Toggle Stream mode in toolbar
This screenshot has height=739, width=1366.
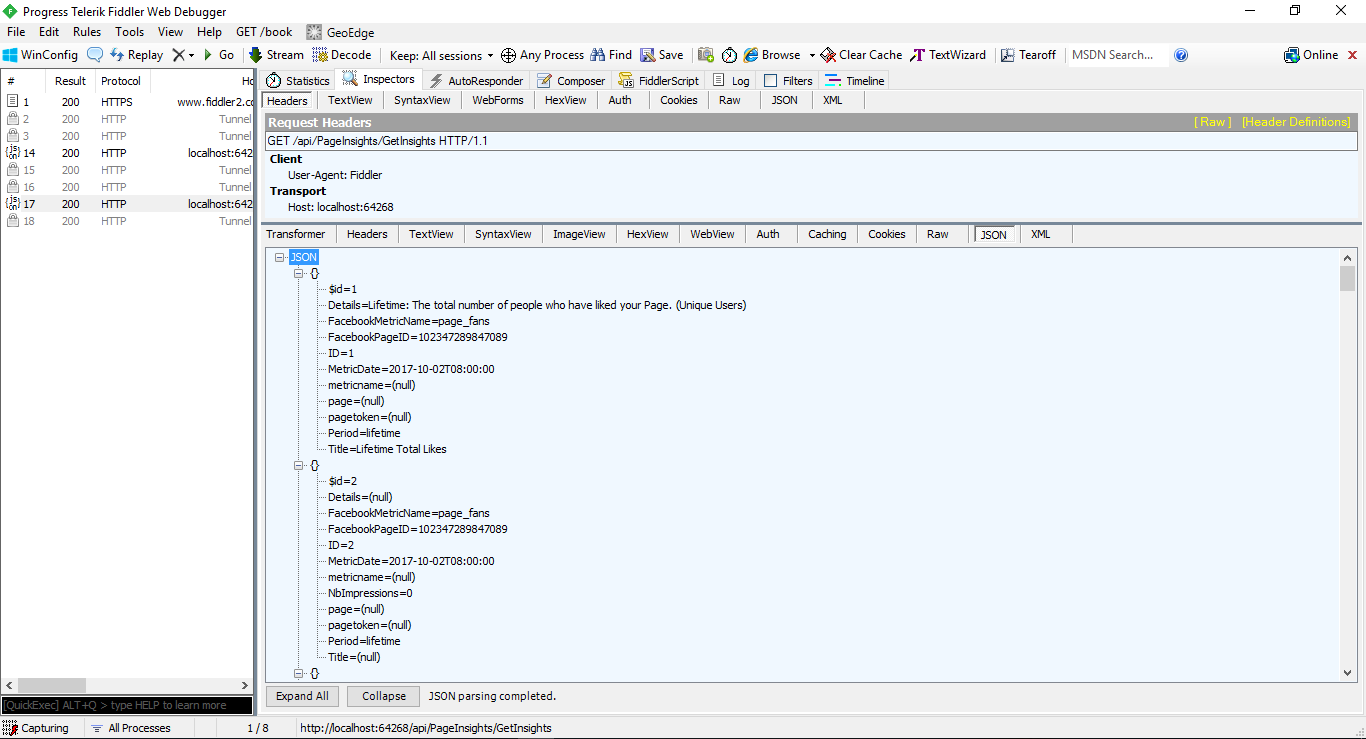pos(276,55)
